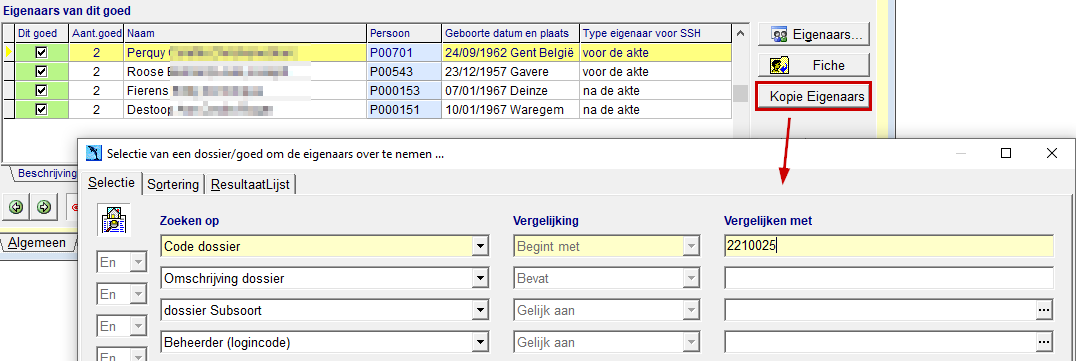Viewport: 1076px width, 361px height.
Task: Click the owners table scroll-up arrow
Action: click(x=740, y=33)
